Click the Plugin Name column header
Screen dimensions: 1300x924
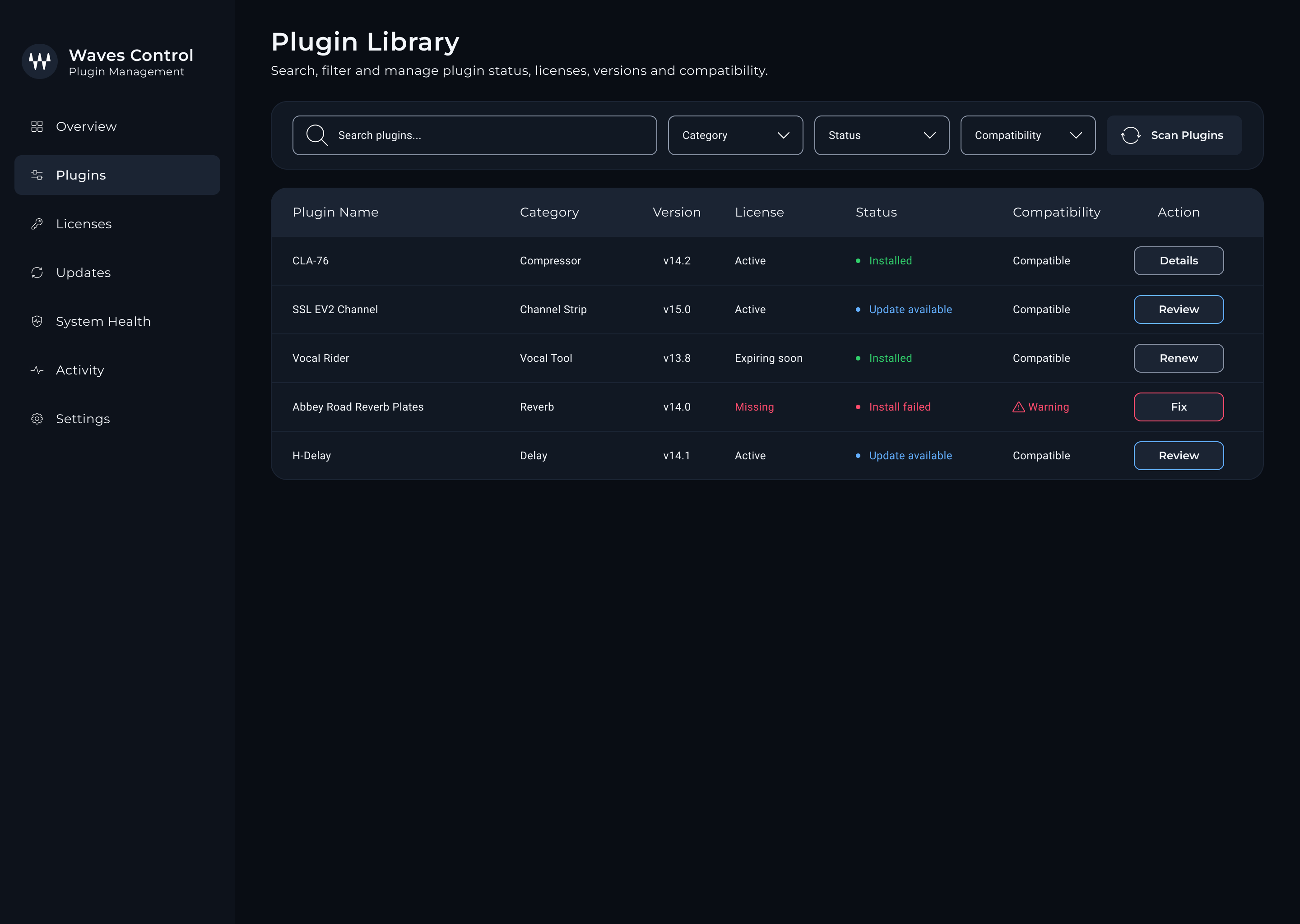[x=335, y=212]
